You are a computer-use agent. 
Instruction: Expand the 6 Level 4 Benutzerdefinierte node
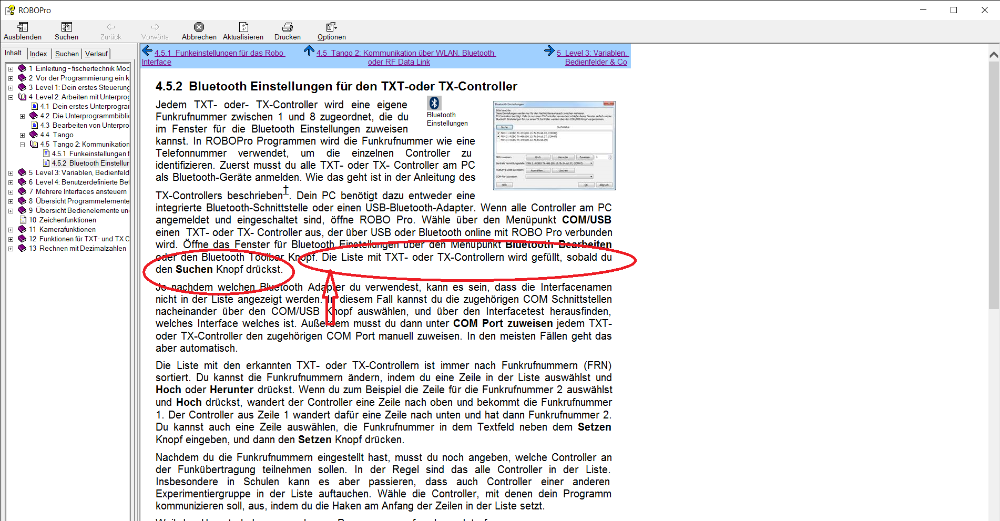point(10,182)
